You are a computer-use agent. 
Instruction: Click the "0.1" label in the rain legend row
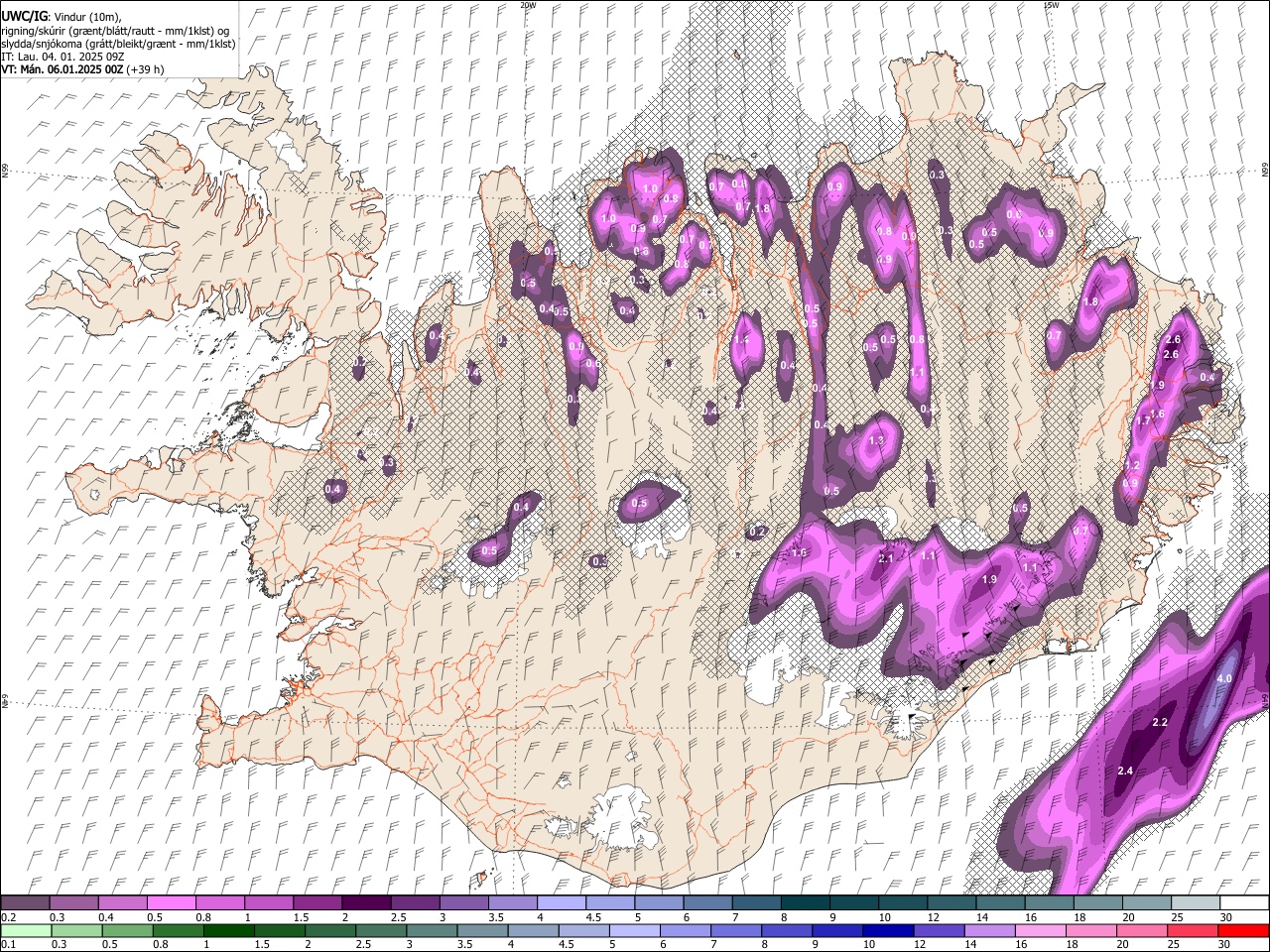[9, 944]
